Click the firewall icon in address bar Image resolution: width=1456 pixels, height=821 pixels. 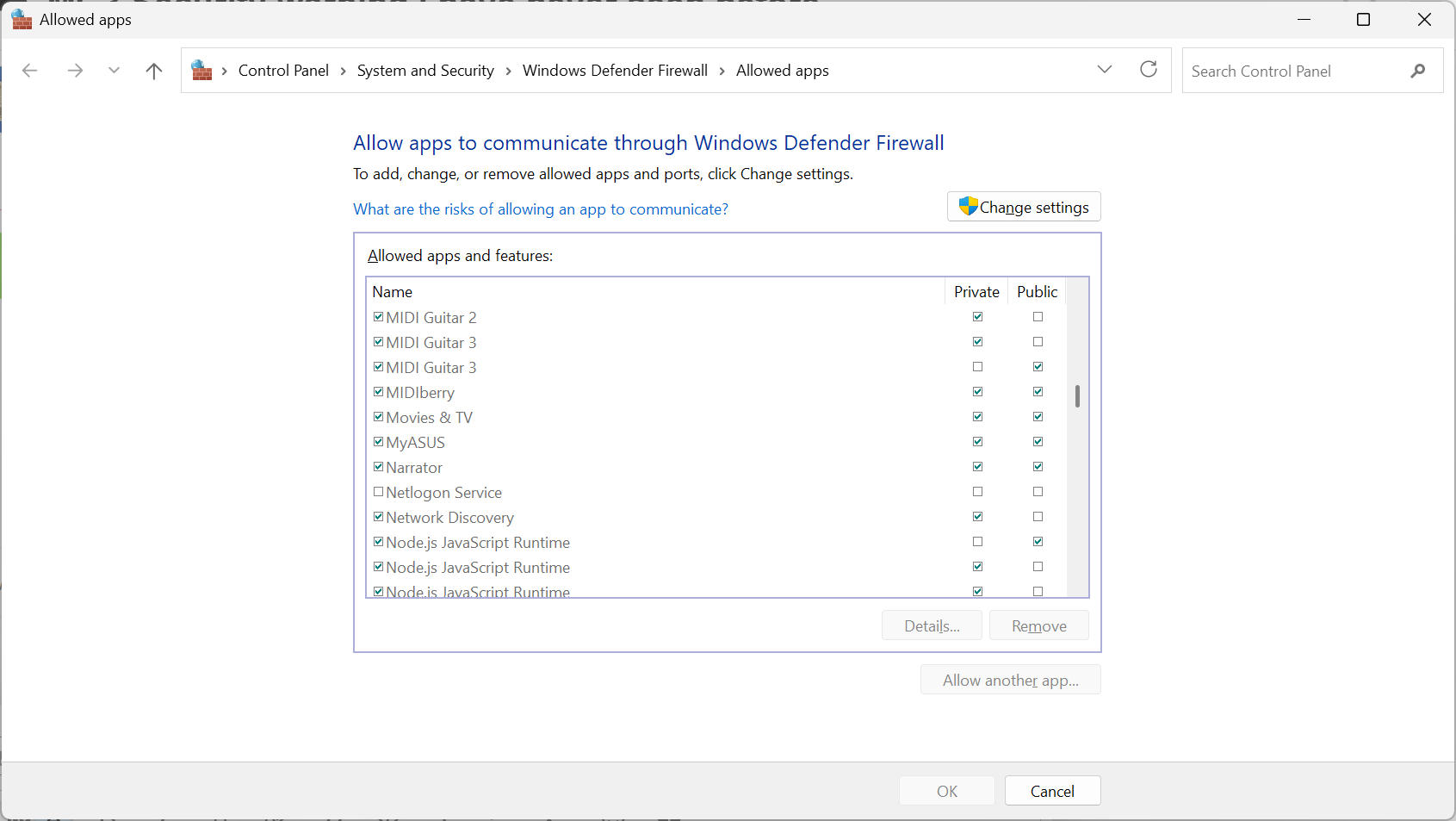tap(201, 71)
